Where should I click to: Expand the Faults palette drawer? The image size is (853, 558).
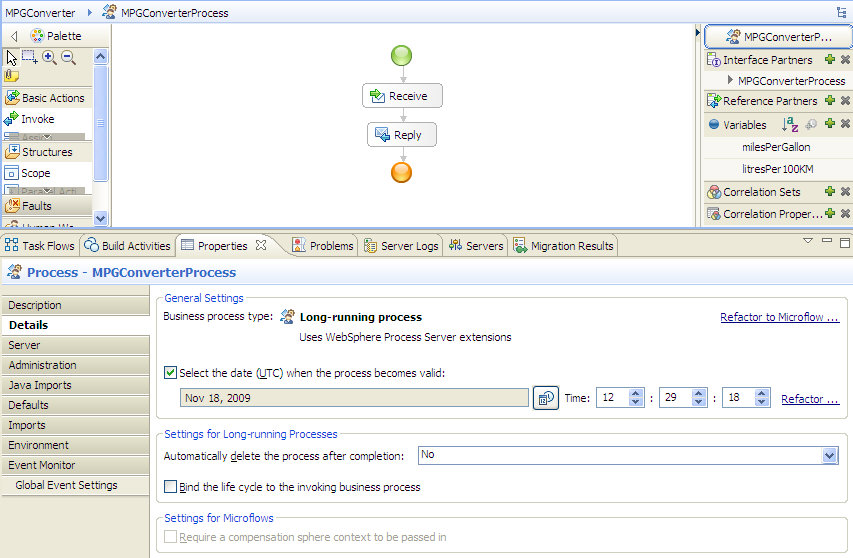[47, 206]
